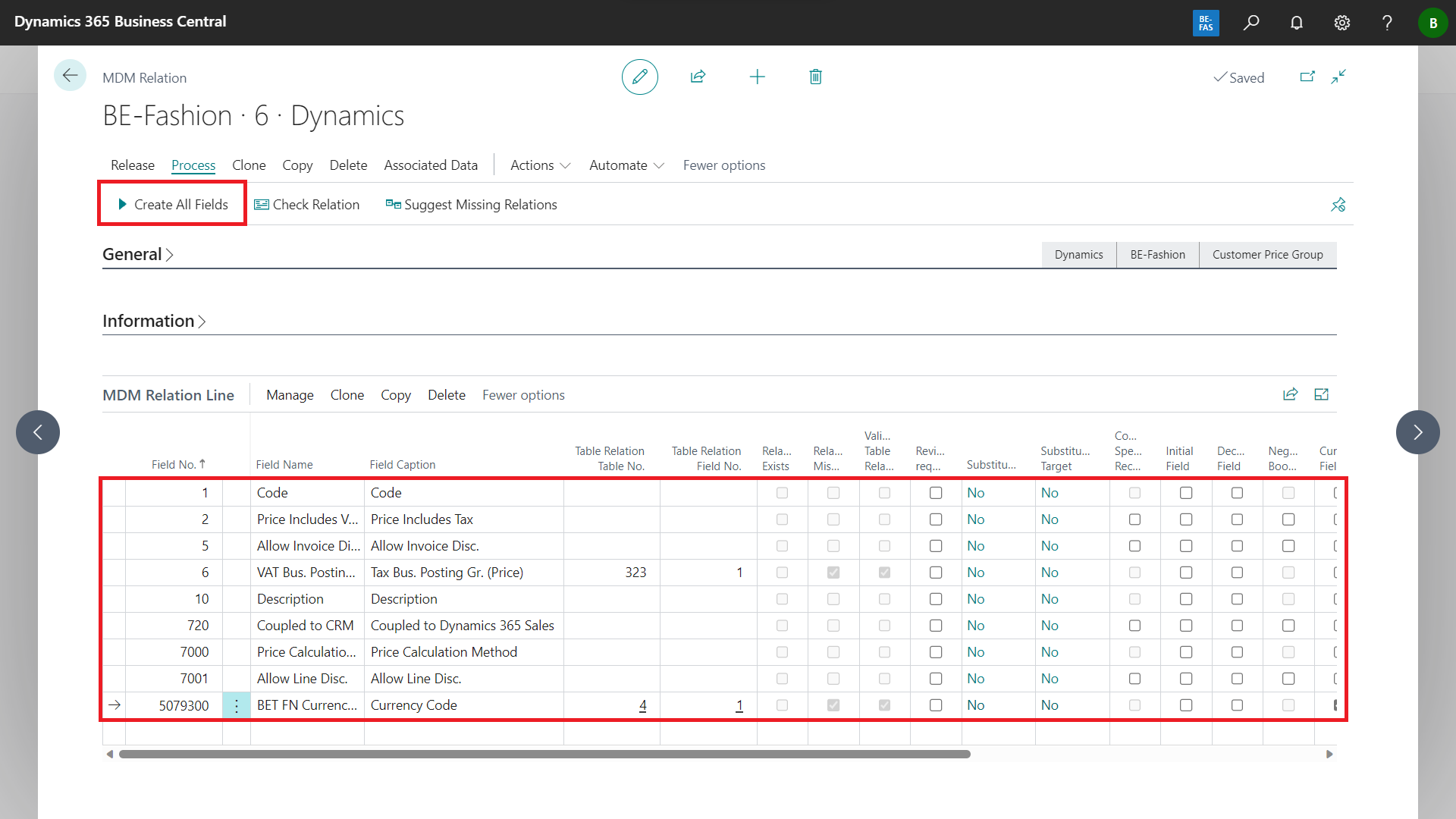Image resolution: width=1456 pixels, height=819 pixels.
Task: Click Delete in relation lines bar
Action: point(447,395)
